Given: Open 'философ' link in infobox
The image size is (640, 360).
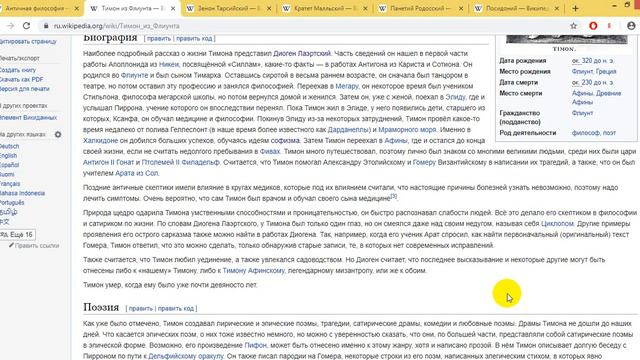Looking at the screenshot, I should click(x=586, y=133).
